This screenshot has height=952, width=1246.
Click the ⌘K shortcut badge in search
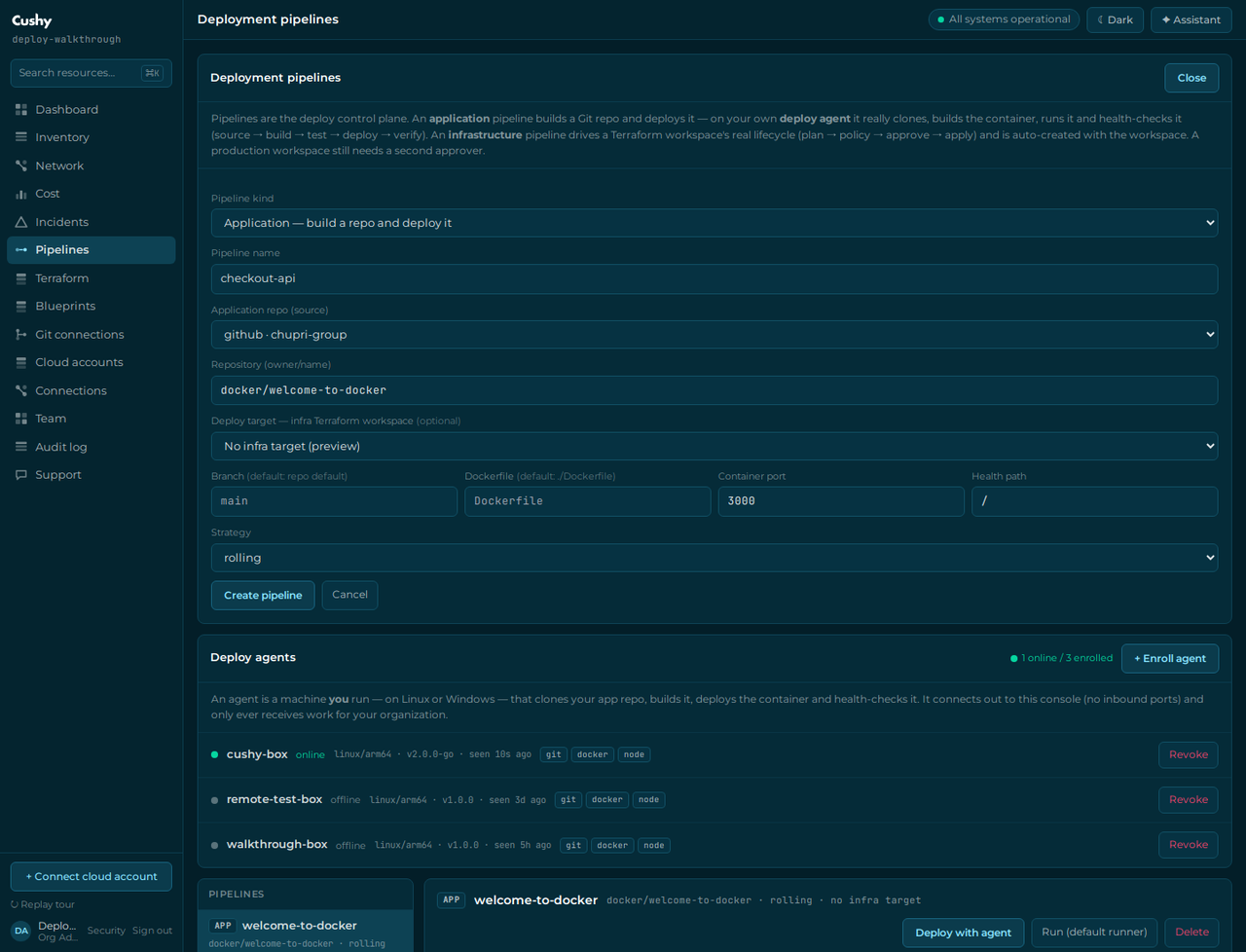click(152, 73)
